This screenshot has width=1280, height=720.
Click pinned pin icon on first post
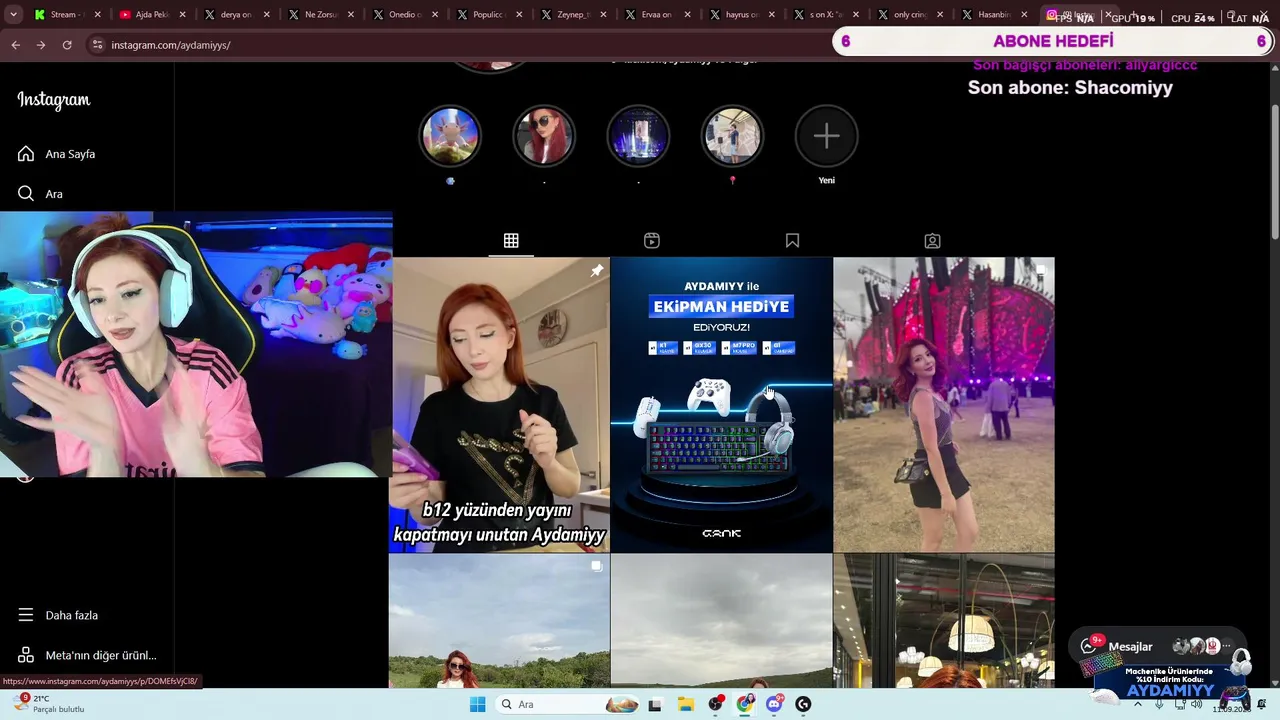596,270
